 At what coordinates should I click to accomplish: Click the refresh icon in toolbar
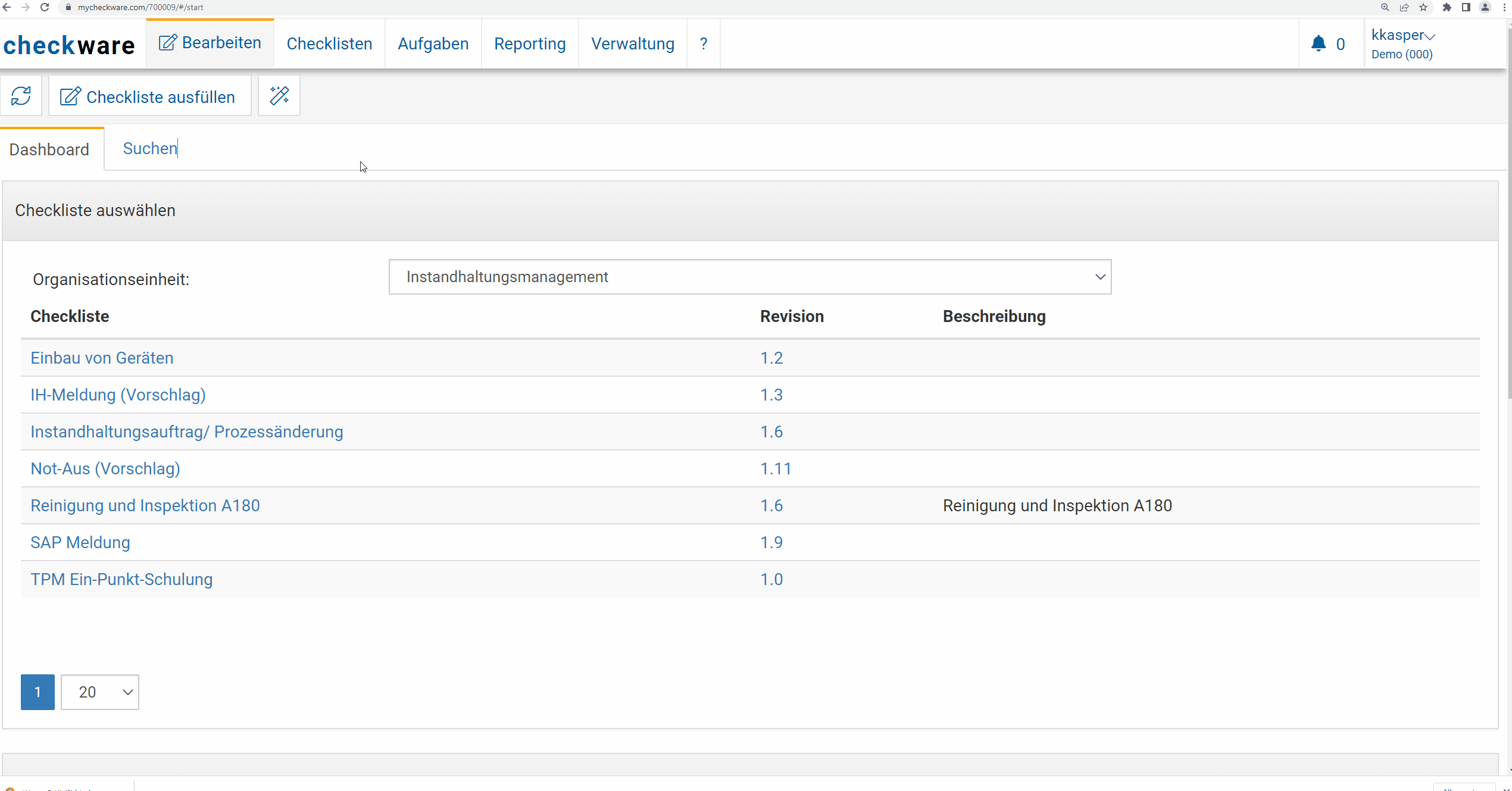tap(21, 96)
